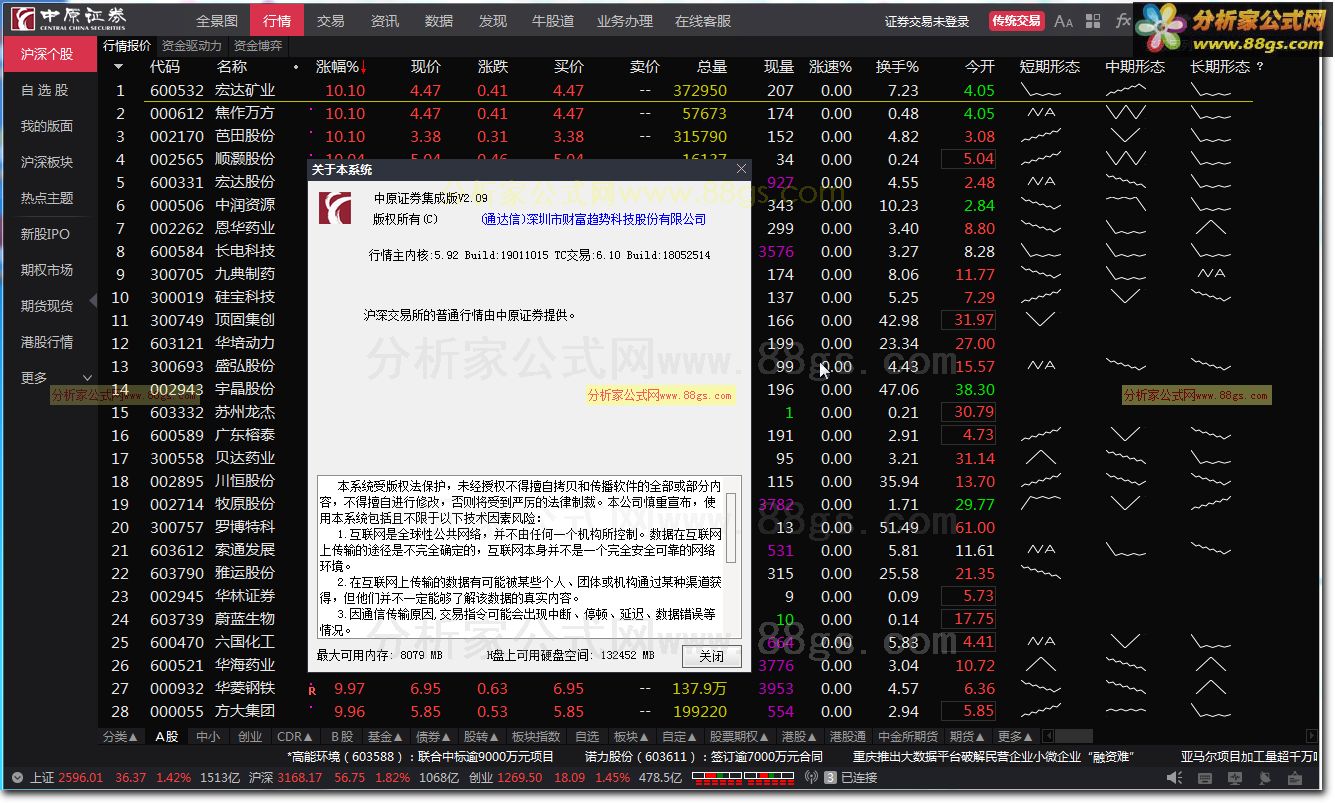Viewport: 1335px width, 803px height.
Task: Open 热点主题 in the left sidebar
Action: tap(49, 198)
